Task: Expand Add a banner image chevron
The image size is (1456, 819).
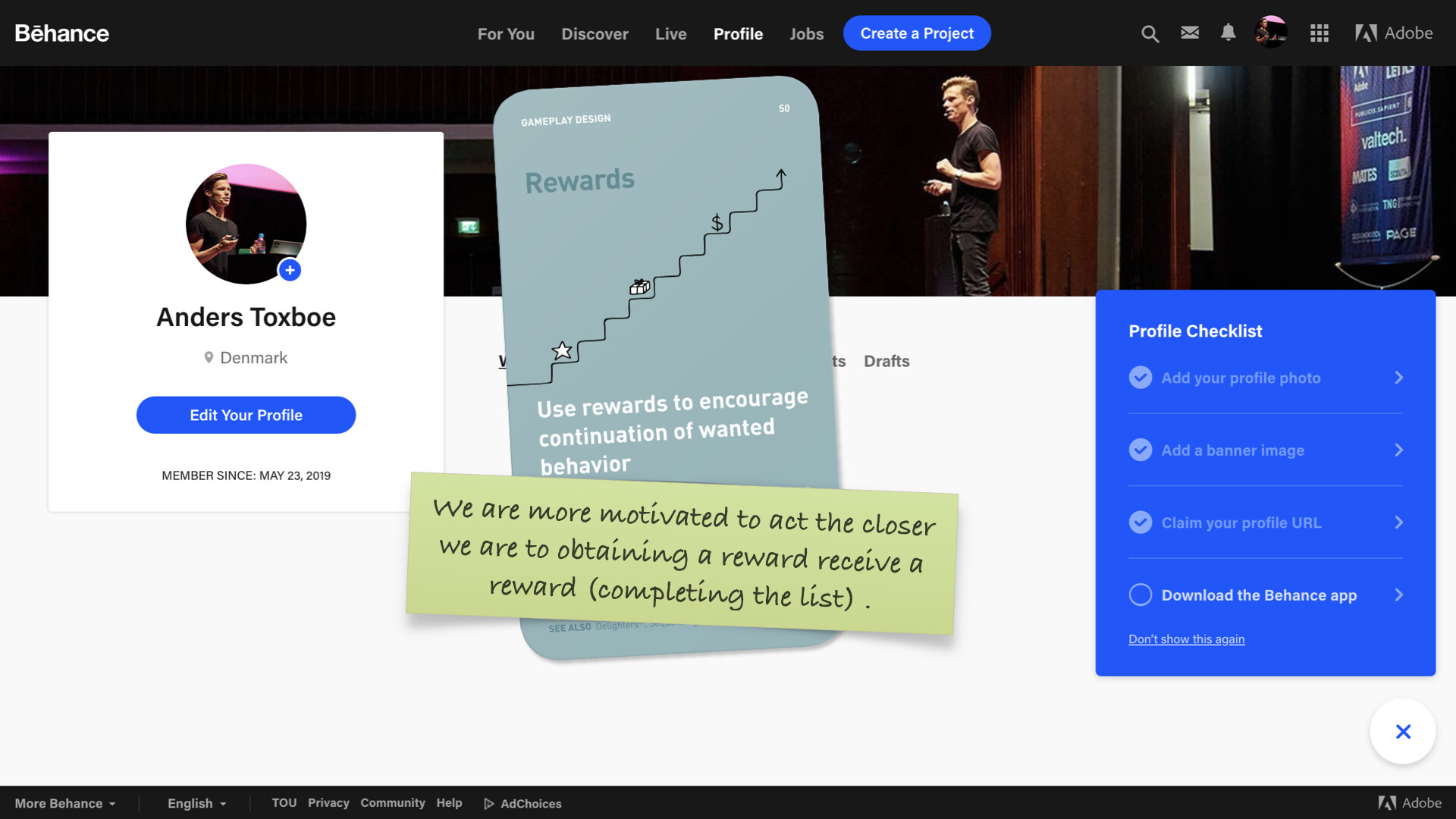Action: tap(1398, 450)
